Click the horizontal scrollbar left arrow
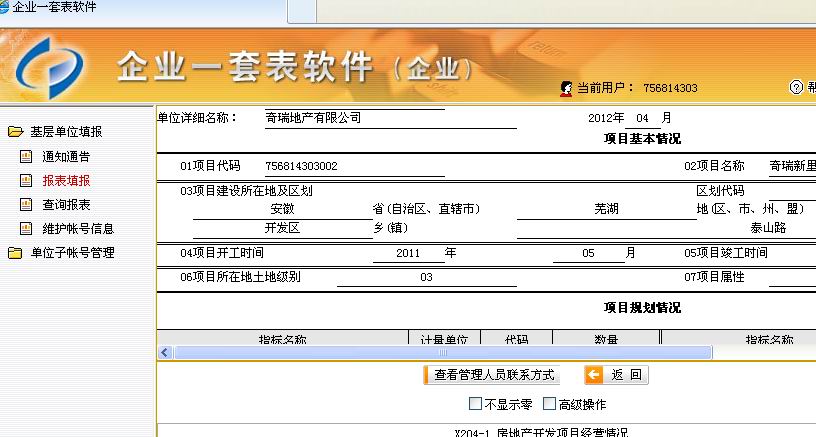Image resolution: width=816 pixels, height=437 pixels. [165, 352]
